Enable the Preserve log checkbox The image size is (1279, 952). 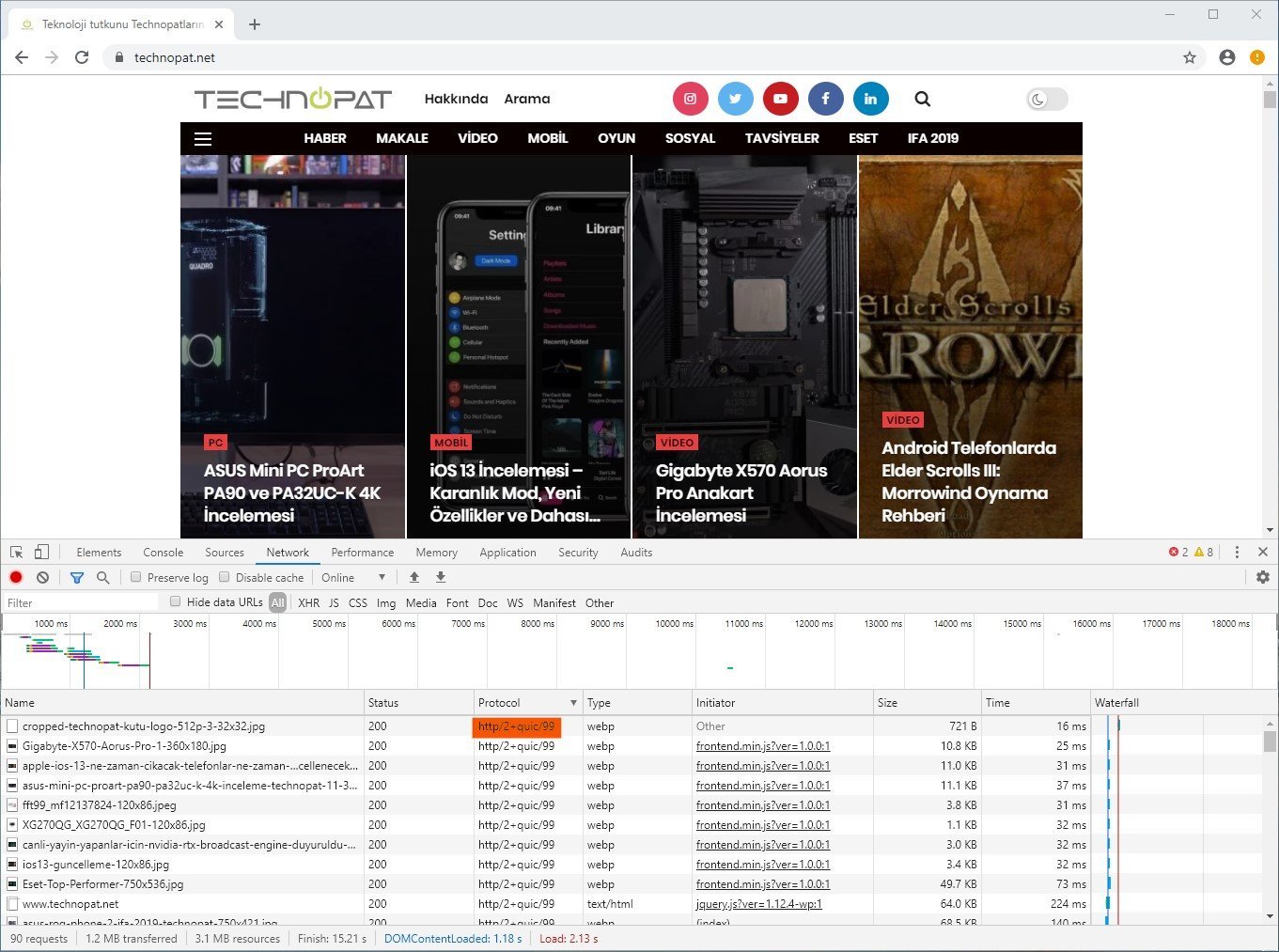click(136, 577)
